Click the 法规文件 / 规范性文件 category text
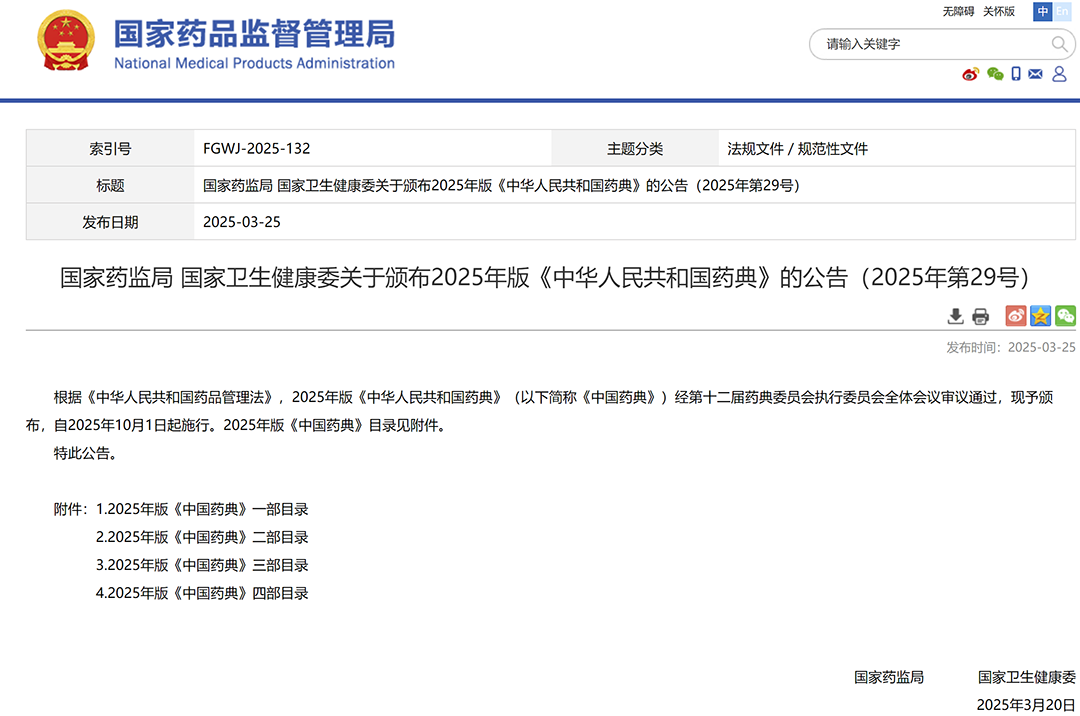The image size is (1080, 716). (x=798, y=149)
